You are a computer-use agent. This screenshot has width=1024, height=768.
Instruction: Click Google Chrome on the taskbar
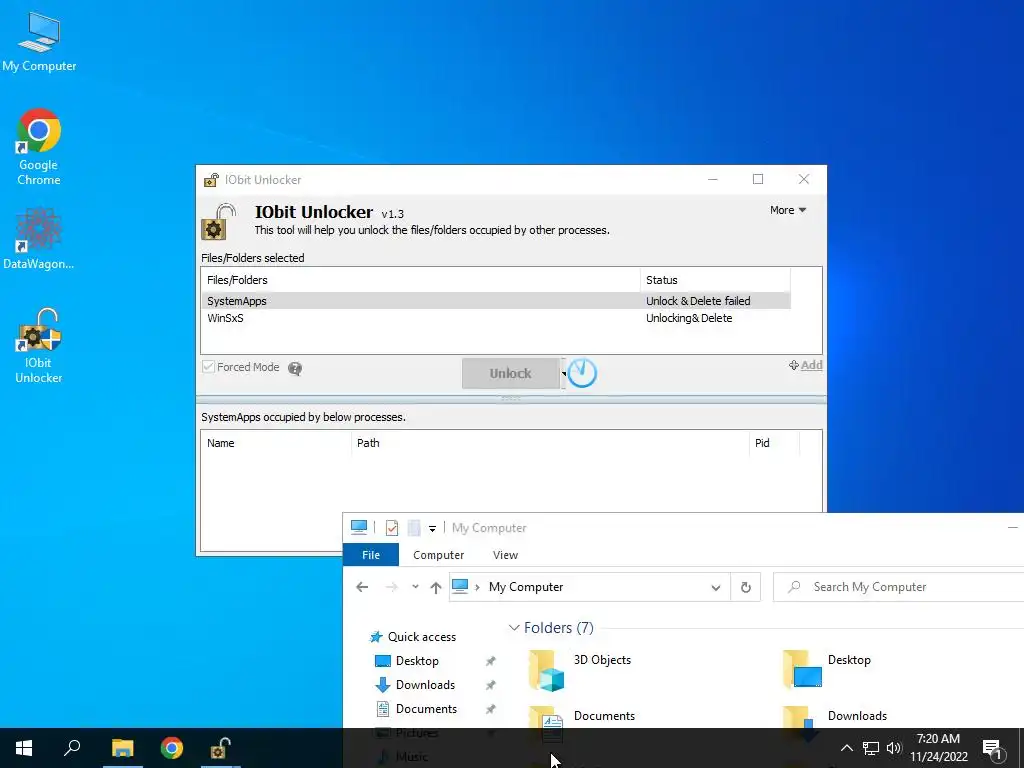click(172, 748)
